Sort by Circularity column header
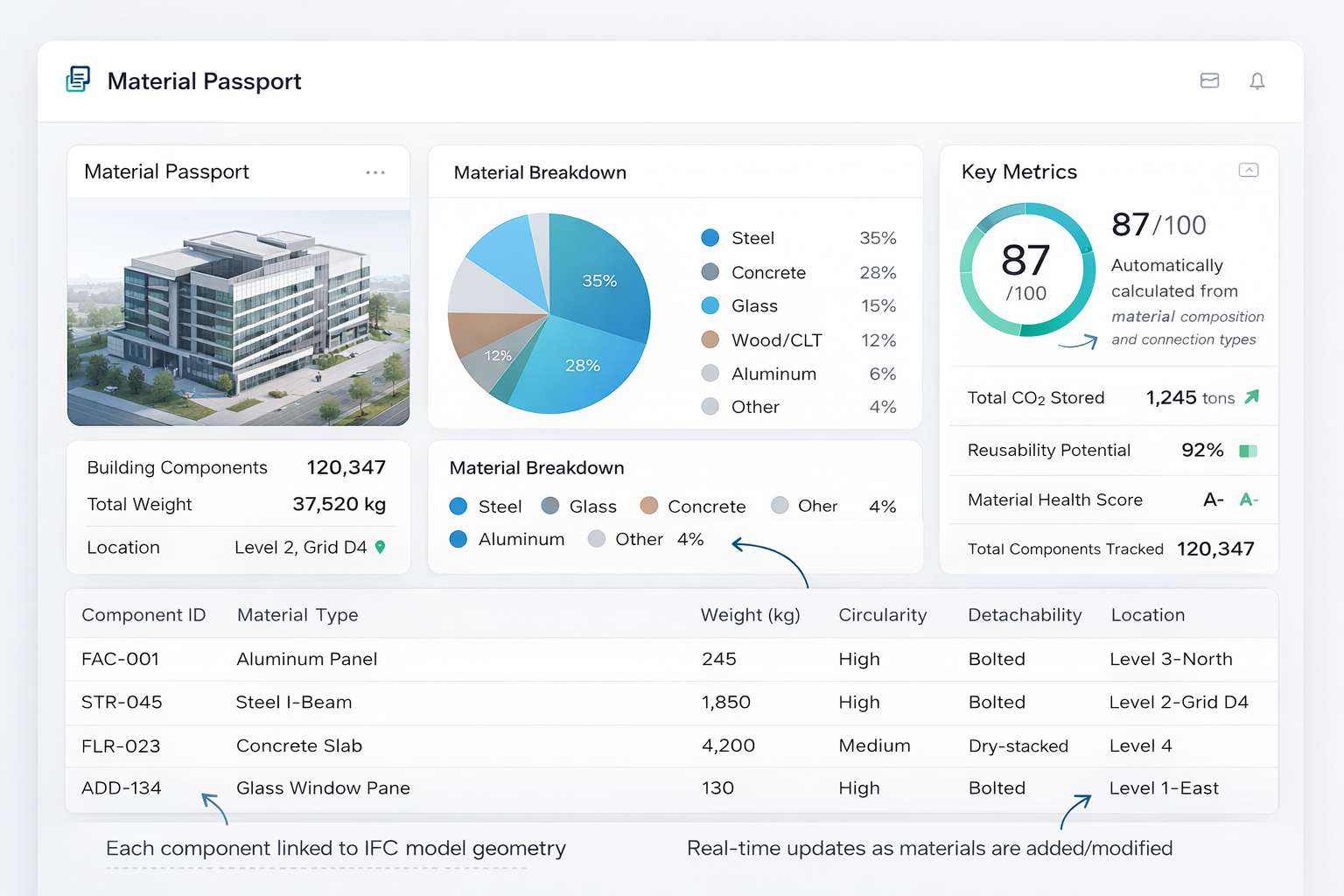 pos(883,615)
